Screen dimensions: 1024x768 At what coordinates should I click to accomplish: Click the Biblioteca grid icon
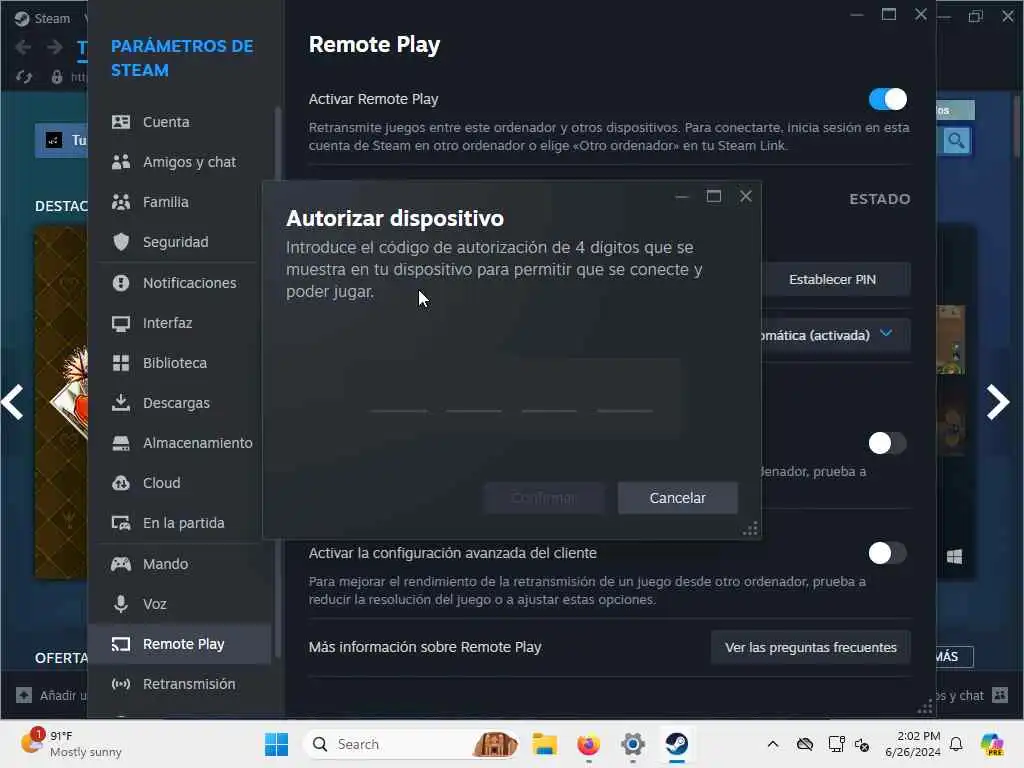(x=121, y=363)
